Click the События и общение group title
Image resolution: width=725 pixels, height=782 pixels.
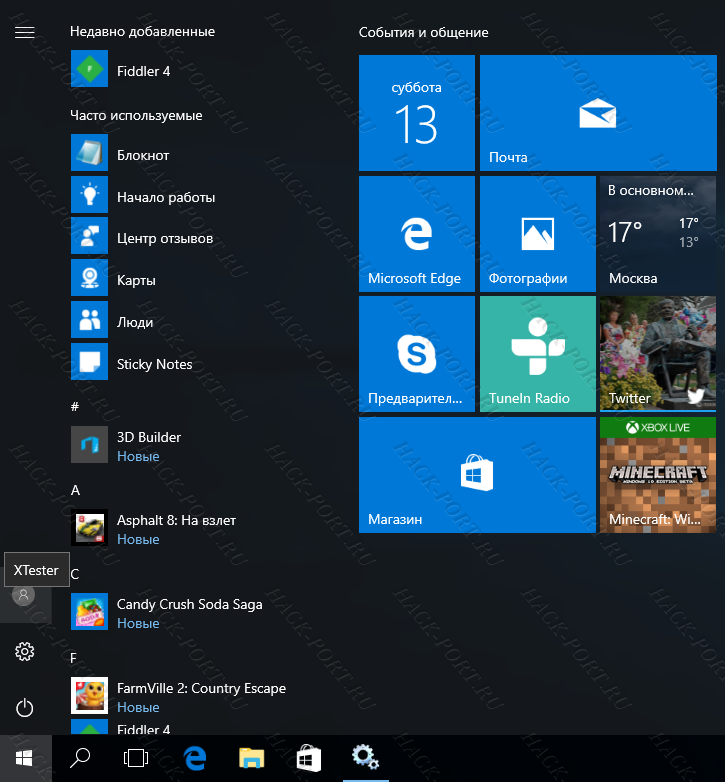tap(423, 32)
